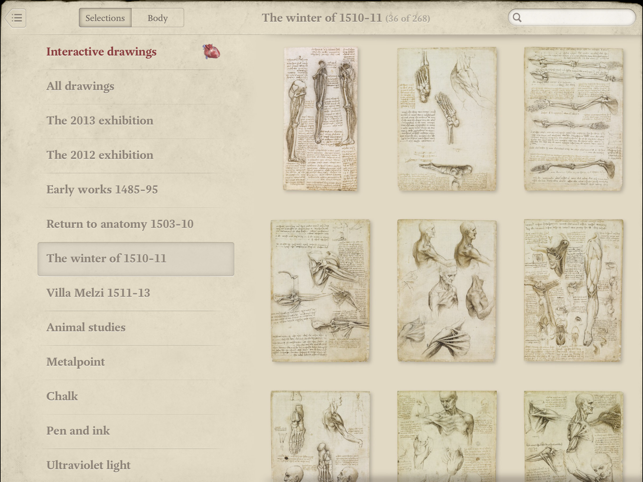View Animal studies drawings
Image resolution: width=643 pixels, height=482 pixels.
(85, 327)
